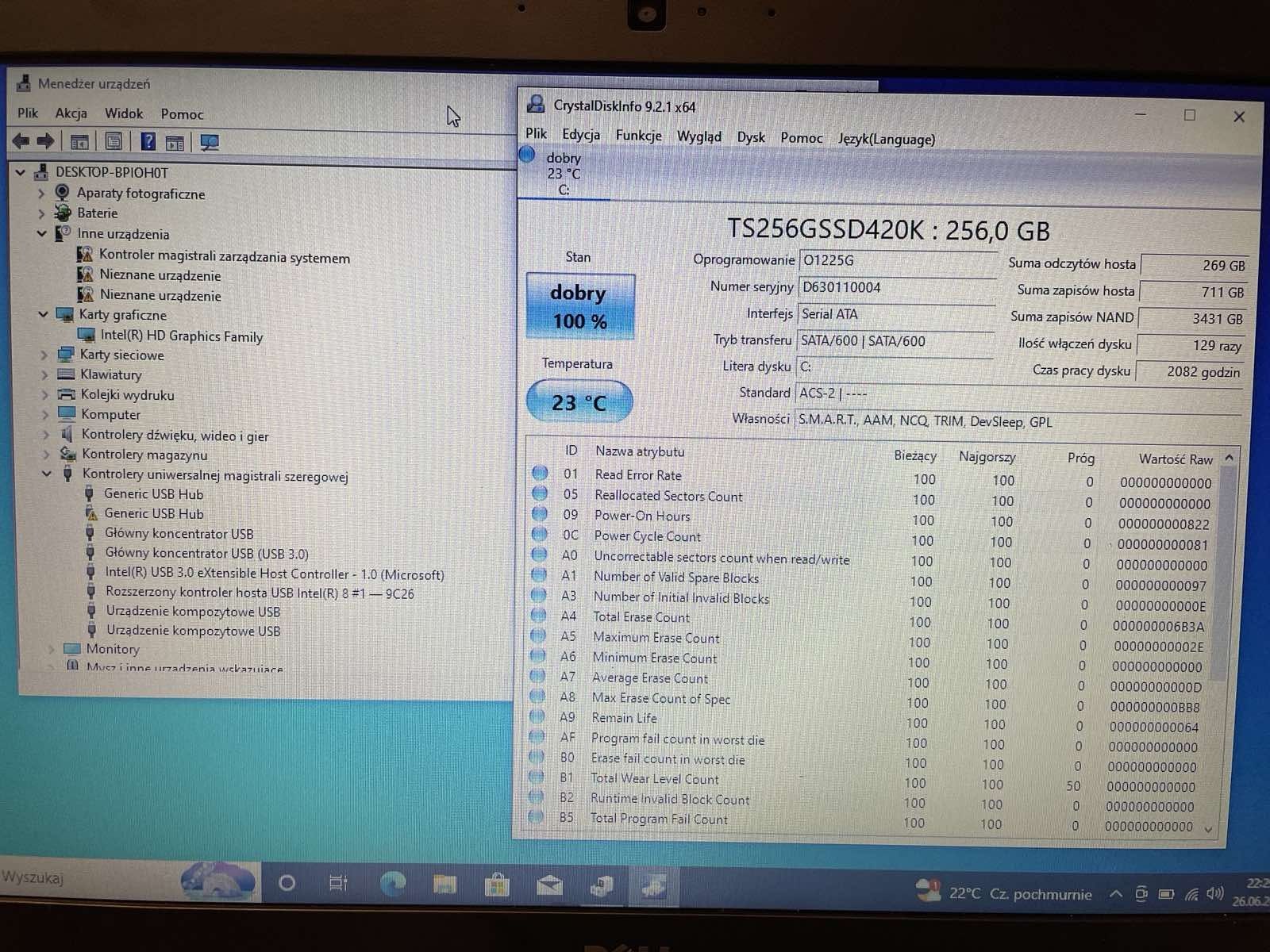The width and height of the screenshot is (1270, 952).
Task: Click the Intel(R) HD Graphics Family device icon
Action: 87,335
